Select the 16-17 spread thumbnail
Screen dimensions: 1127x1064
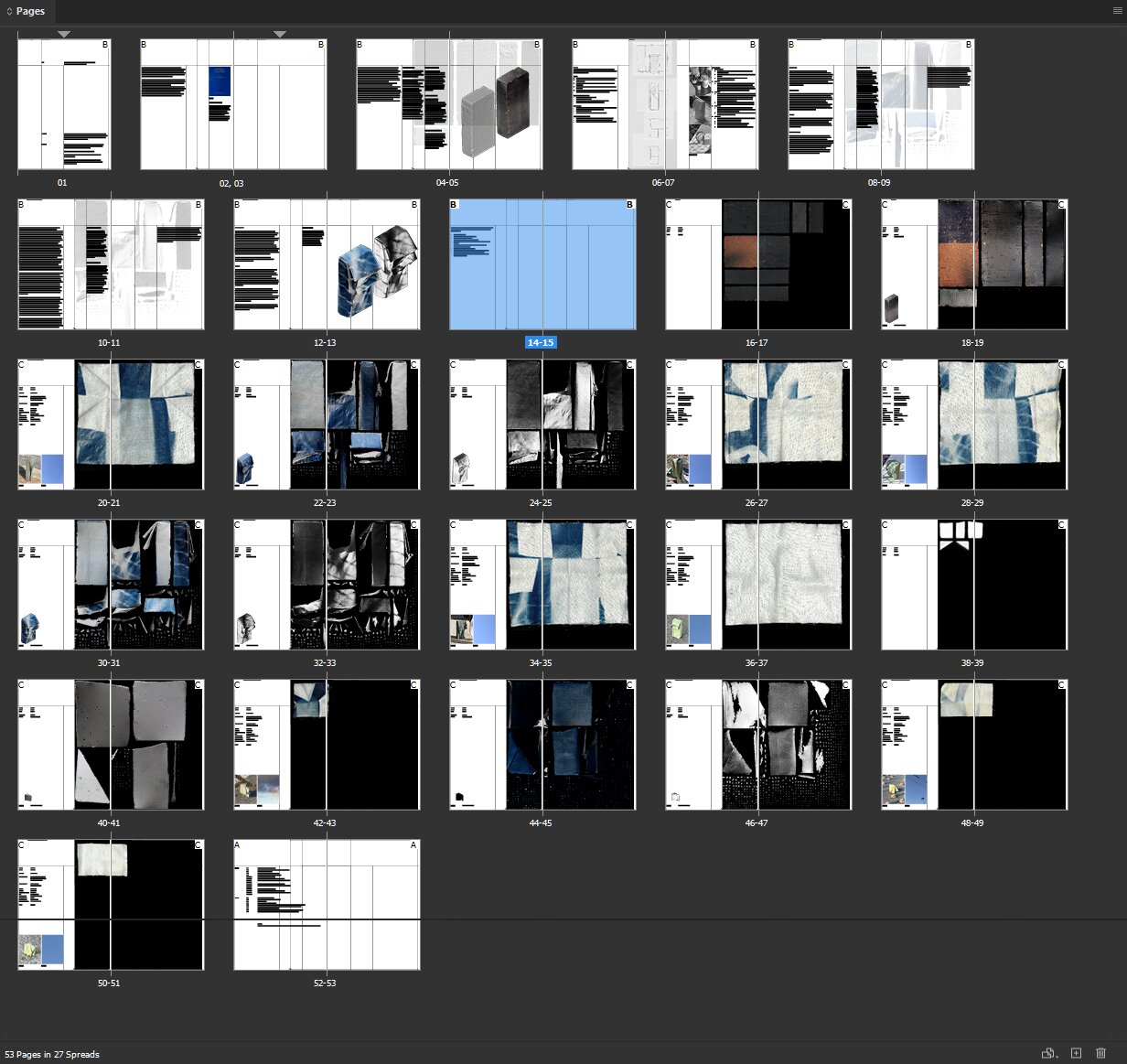(758, 264)
